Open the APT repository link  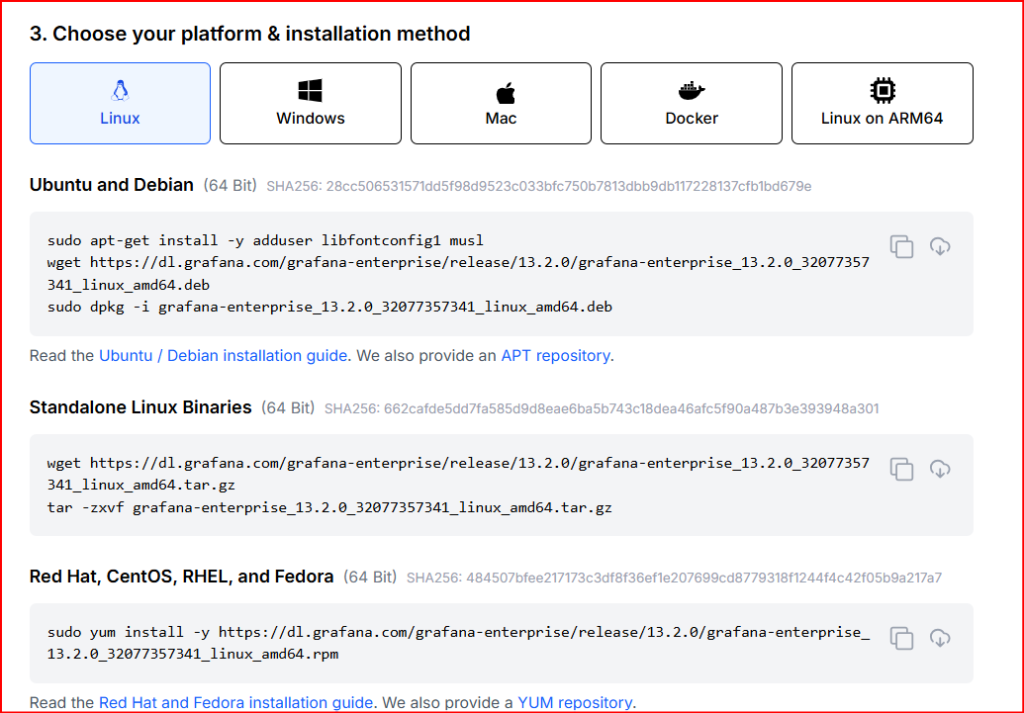[x=556, y=356]
